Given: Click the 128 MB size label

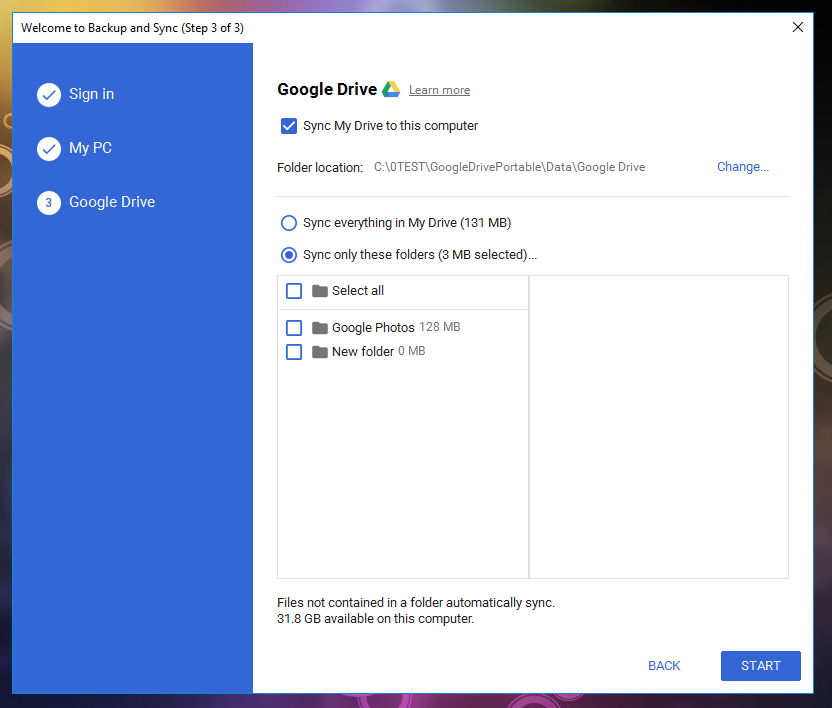Looking at the screenshot, I should [439, 327].
